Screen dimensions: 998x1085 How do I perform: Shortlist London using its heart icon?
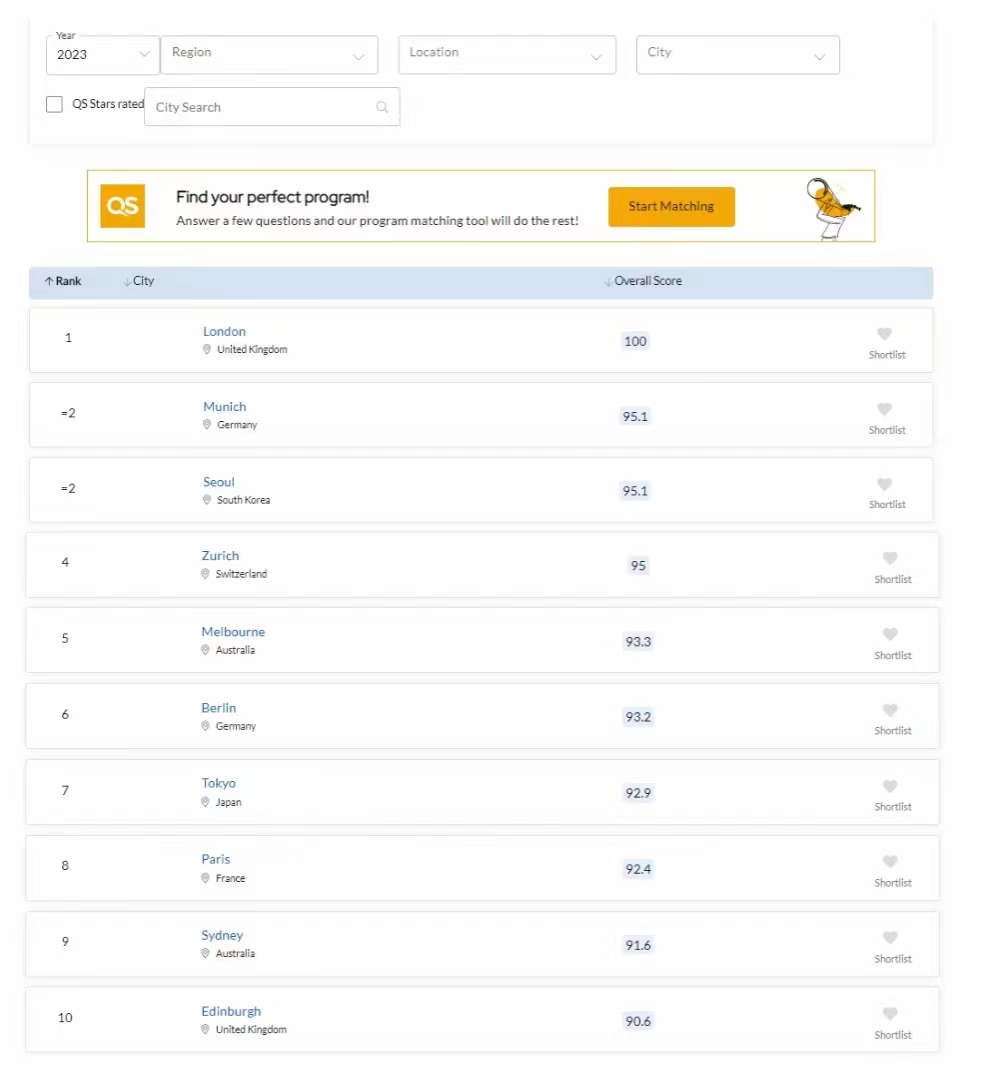884,334
